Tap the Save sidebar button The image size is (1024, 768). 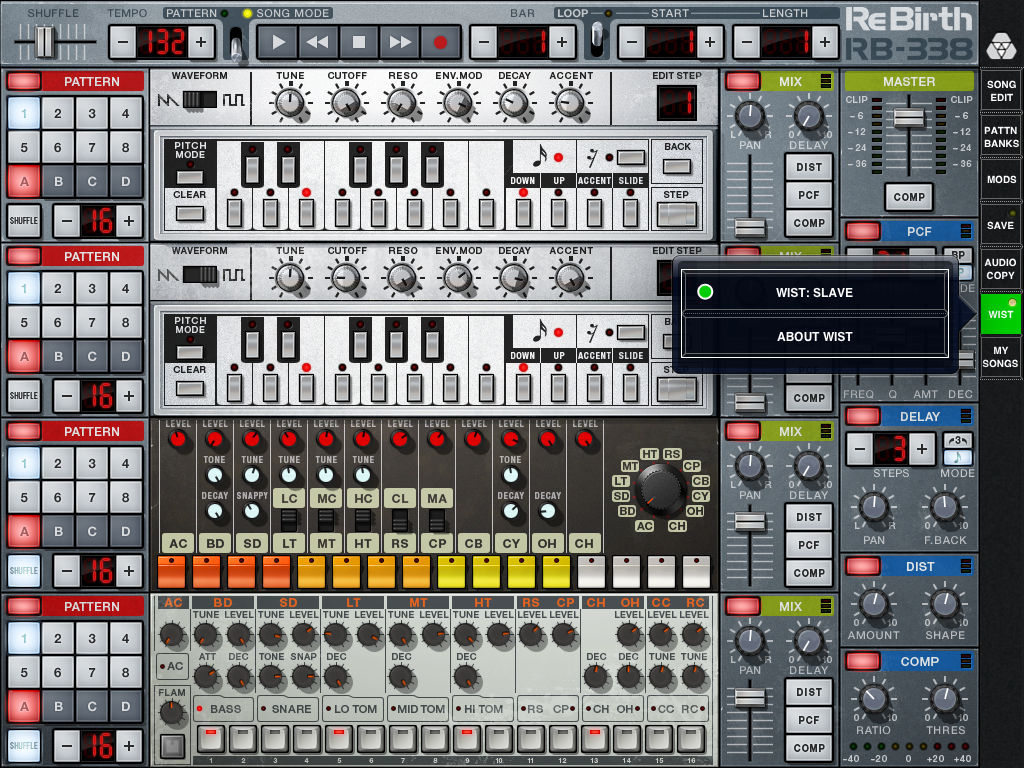(x=1000, y=225)
